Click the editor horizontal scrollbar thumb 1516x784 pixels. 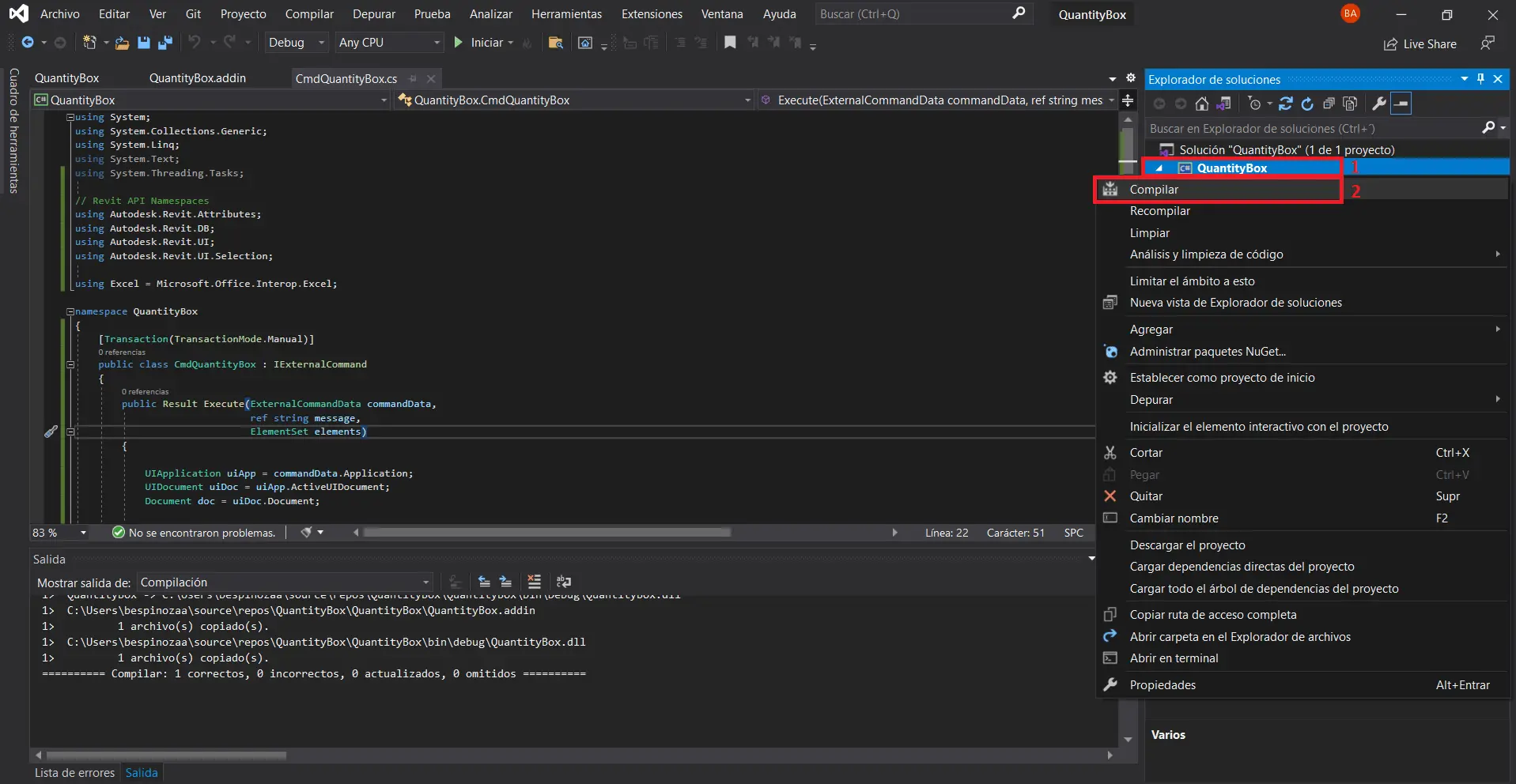pyautogui.click(x=546, y=533)
